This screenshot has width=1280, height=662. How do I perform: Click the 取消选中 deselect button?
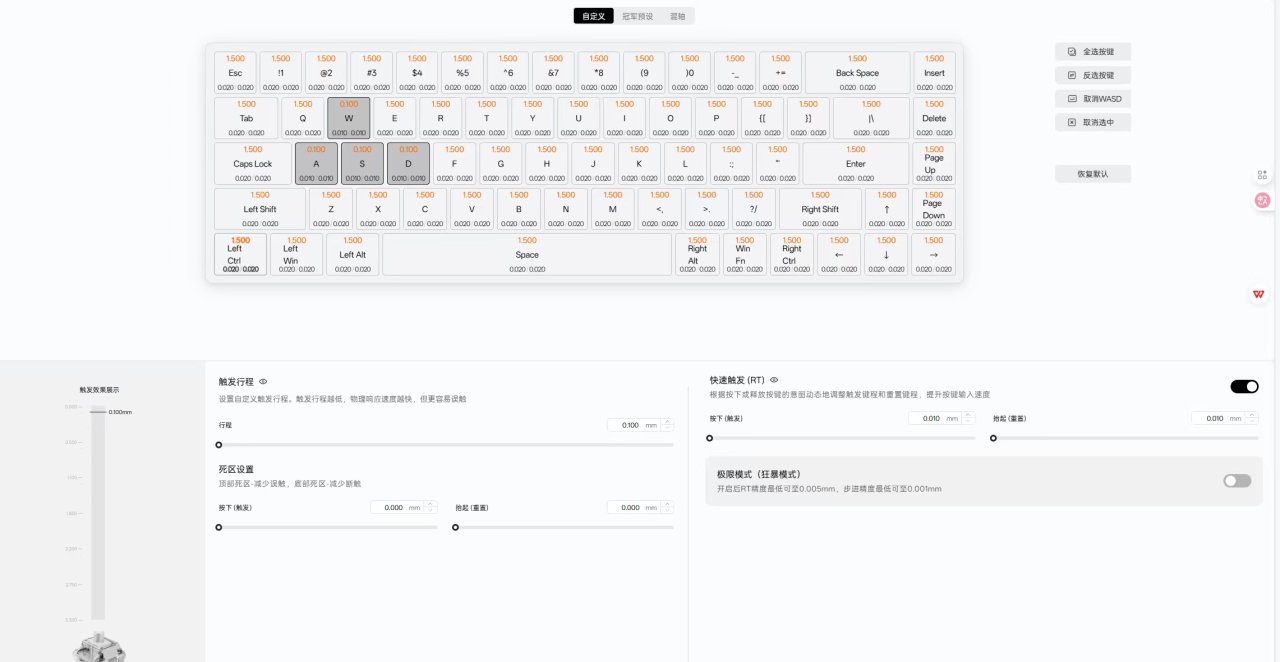coord(1093,122)
